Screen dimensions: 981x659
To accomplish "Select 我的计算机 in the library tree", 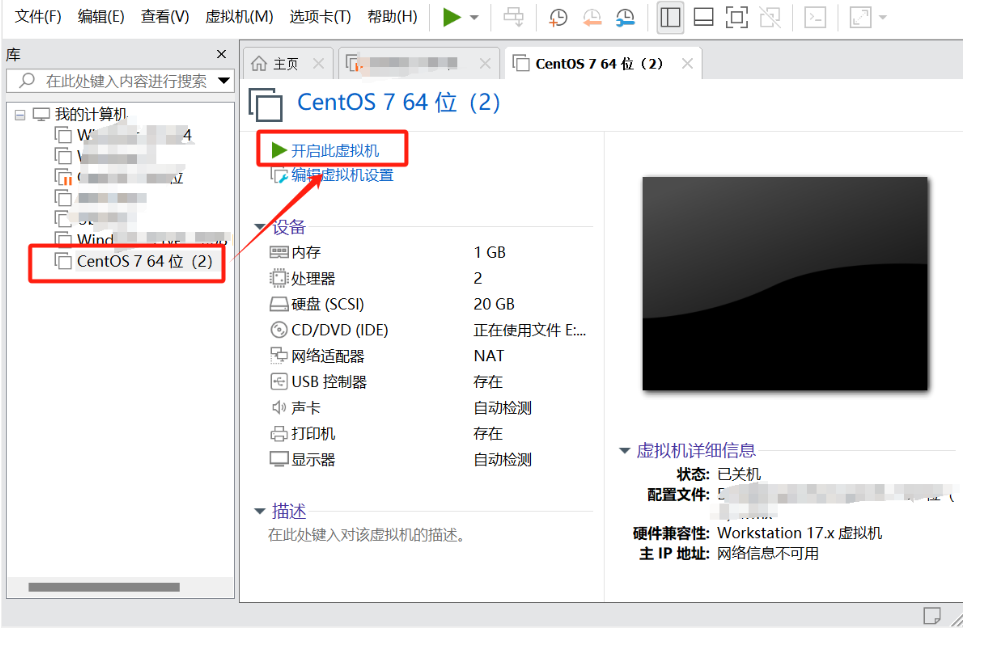I will pos(91,115).
